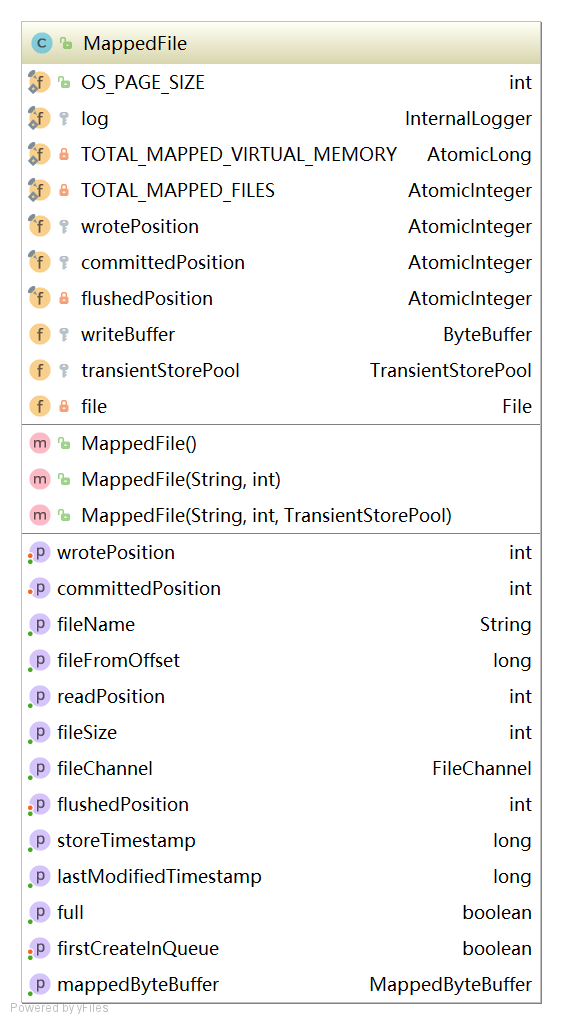Click the InternalLogger type label
The height and width of the screenshot is (1024, 562).
468,119
